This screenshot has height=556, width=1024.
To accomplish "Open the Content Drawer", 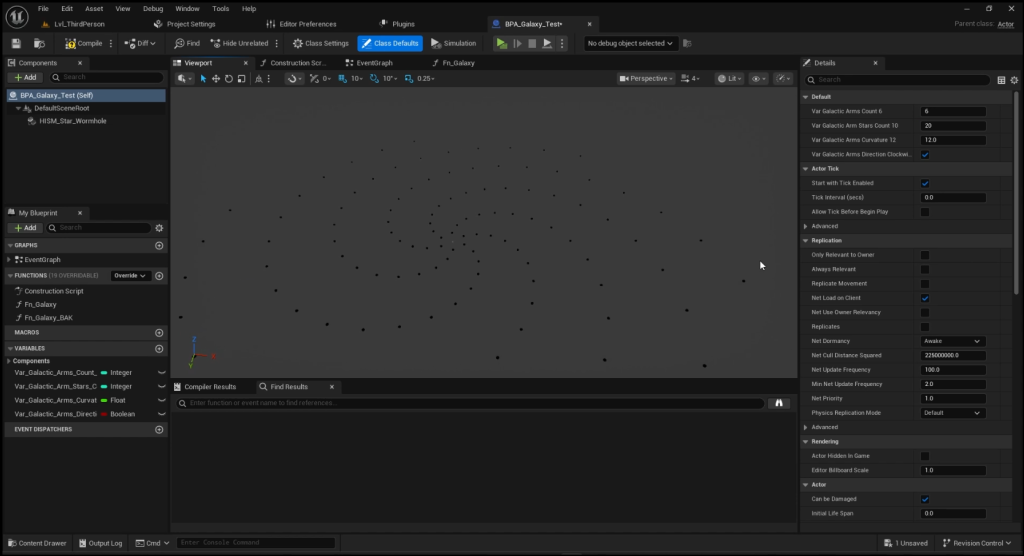I will [x=36, y=543].
